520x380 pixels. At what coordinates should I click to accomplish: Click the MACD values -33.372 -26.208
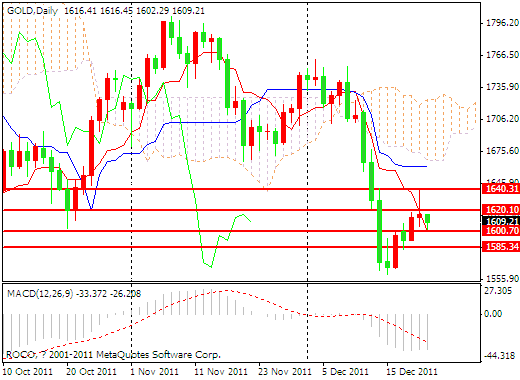[109, 294]
